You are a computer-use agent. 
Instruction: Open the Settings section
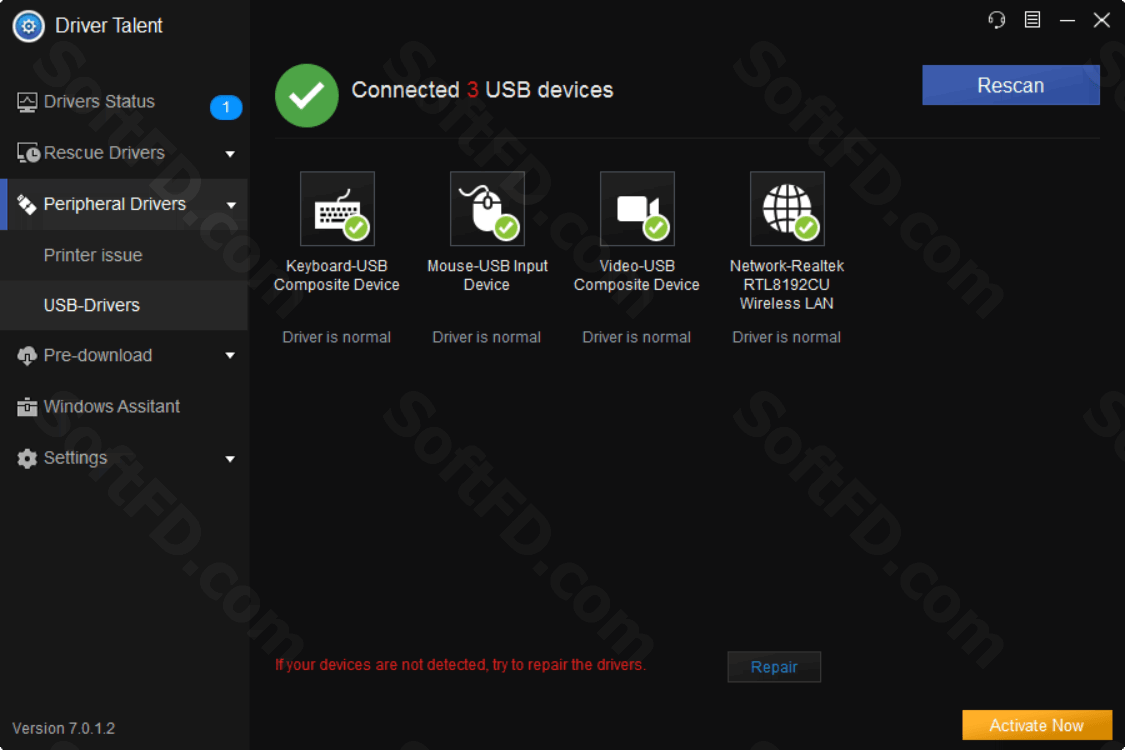tap(123, 458)
